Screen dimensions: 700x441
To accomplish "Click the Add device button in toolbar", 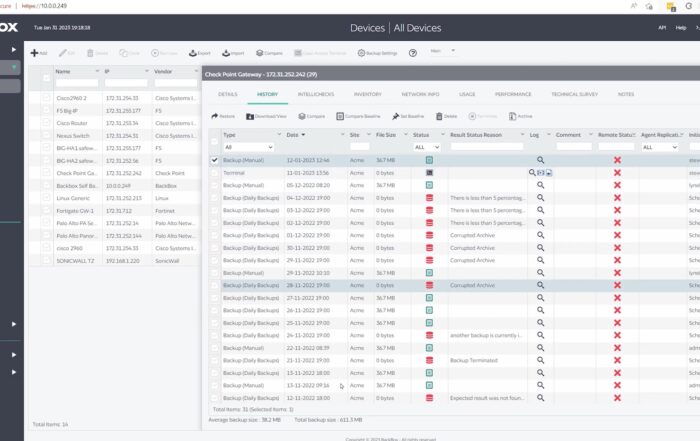I will (39, 53).
